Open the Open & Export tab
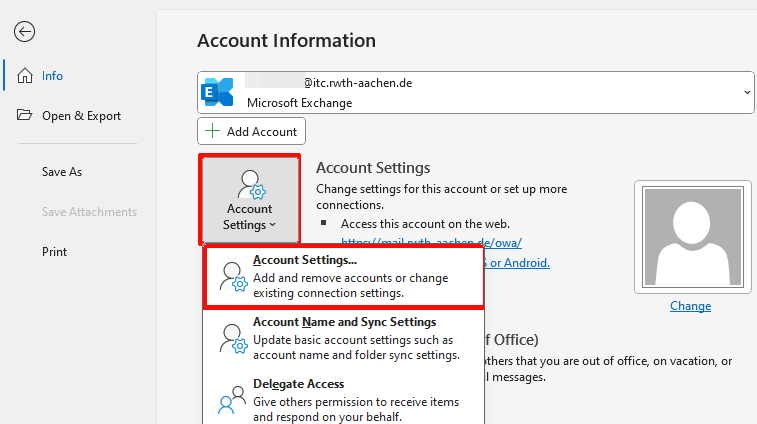Image resolution: width=757 pixels, height=424 pixels. (81, 116)
